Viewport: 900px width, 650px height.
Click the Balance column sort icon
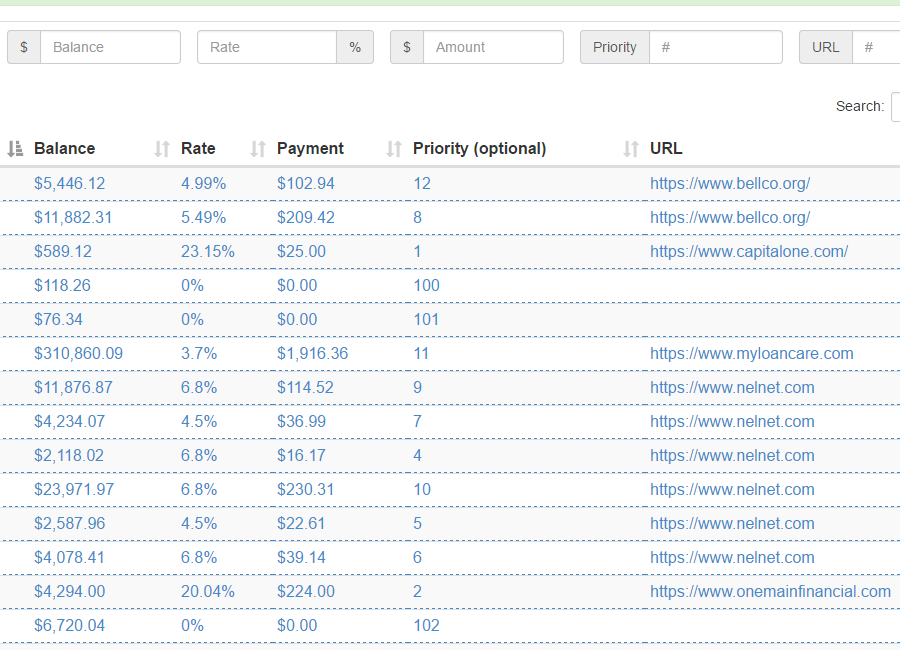tap(15, 149)
